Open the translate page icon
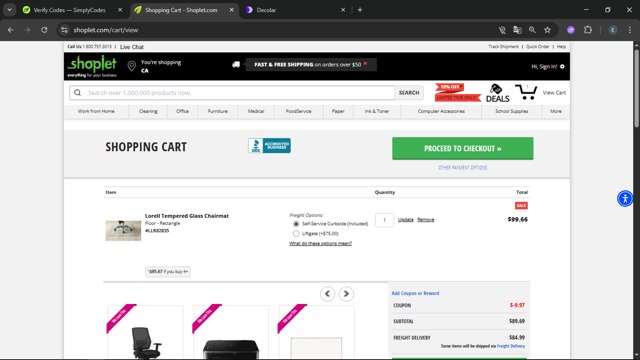640x360 pixels. coord(517,30)
